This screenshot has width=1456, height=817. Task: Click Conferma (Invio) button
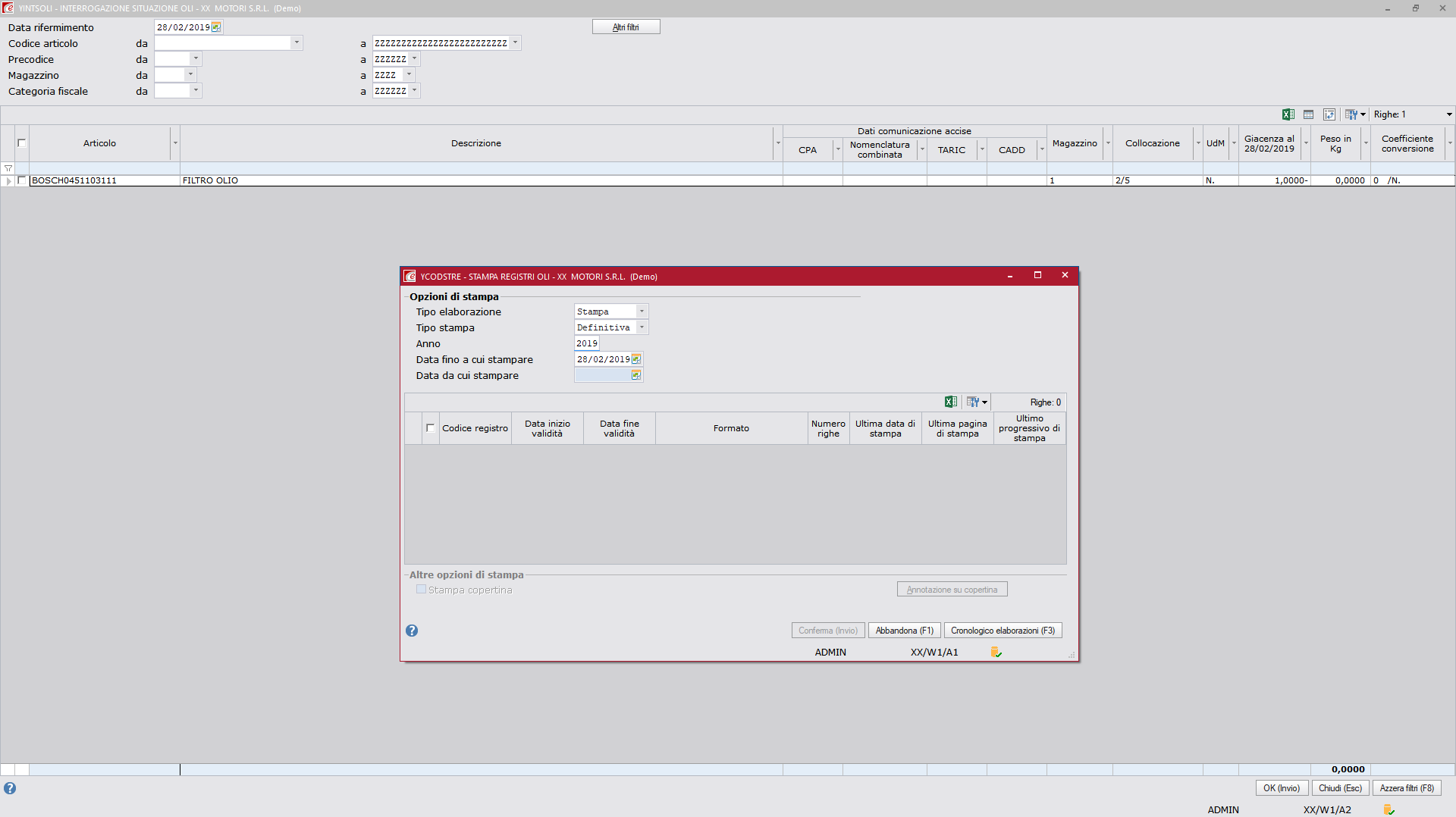click(x=827, y=631)
